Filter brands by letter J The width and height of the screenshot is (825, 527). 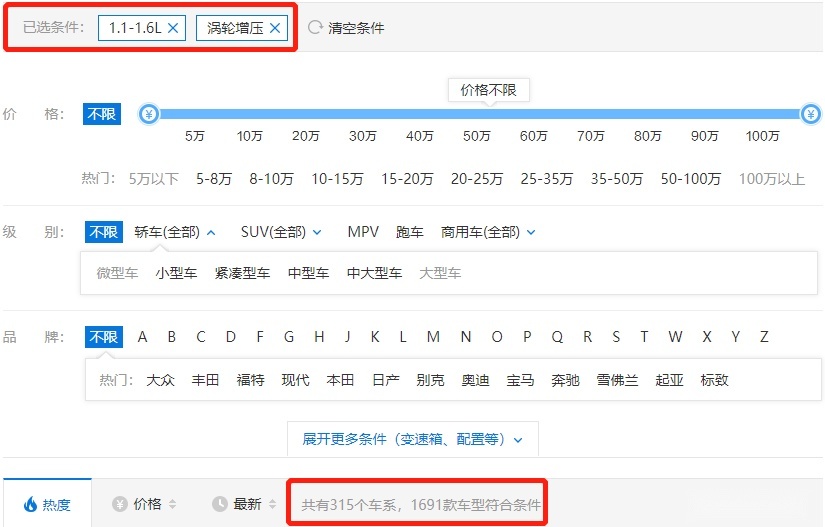coord(347,337)
